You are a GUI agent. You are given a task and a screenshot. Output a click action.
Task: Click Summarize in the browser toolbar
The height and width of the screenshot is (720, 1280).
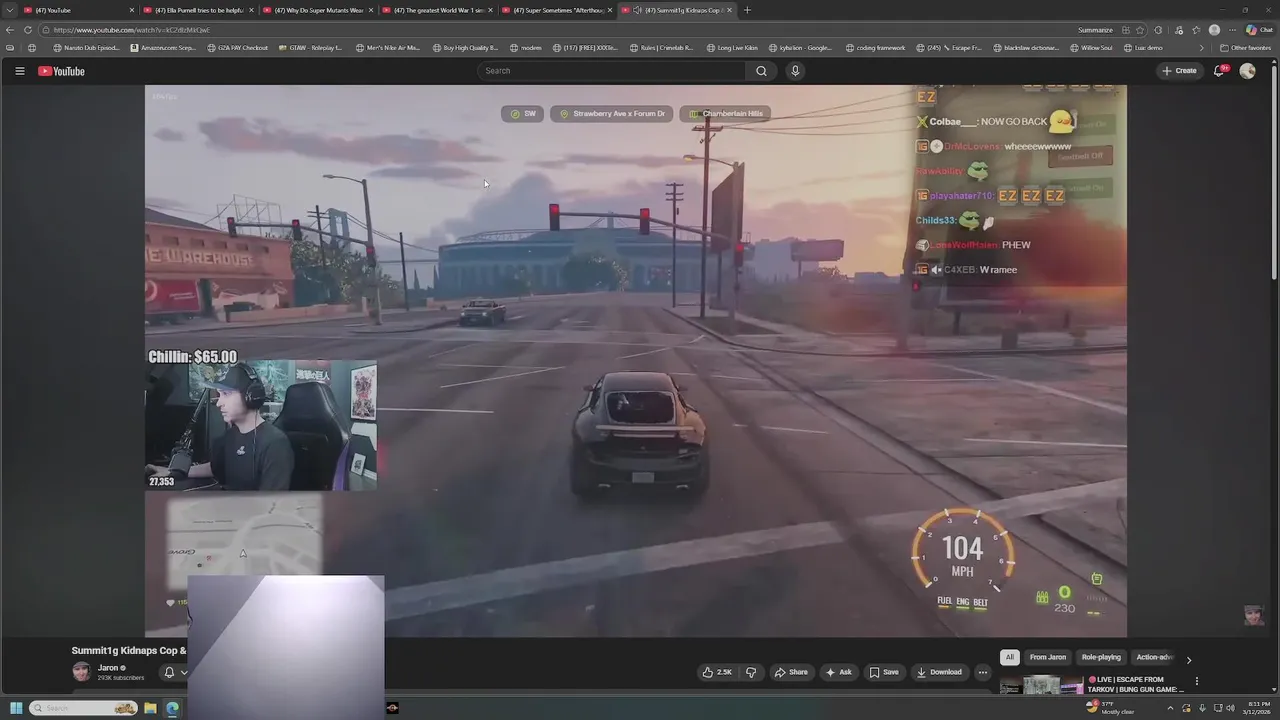pos(1095,30)
